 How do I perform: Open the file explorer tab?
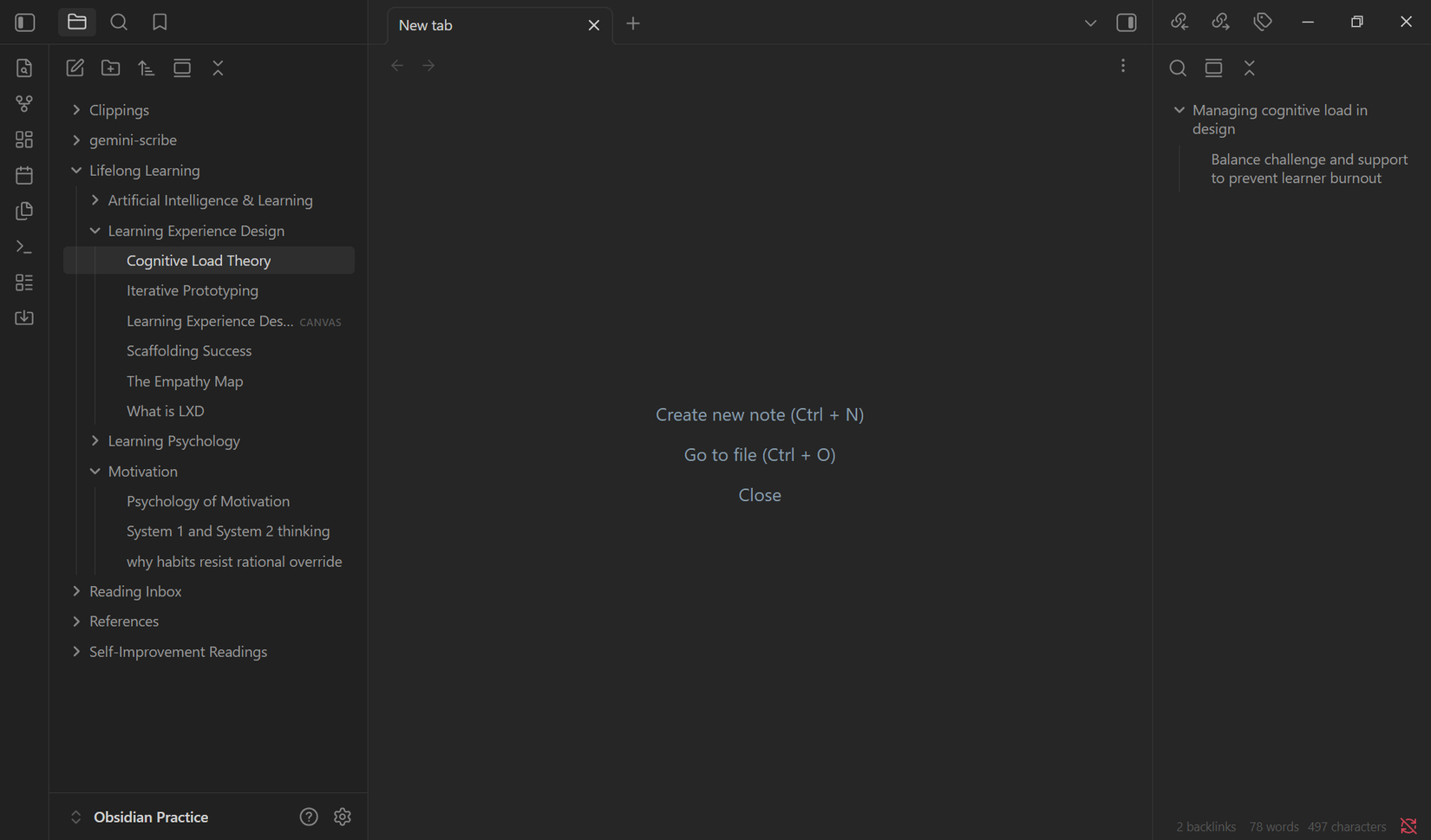pos(77,23)
